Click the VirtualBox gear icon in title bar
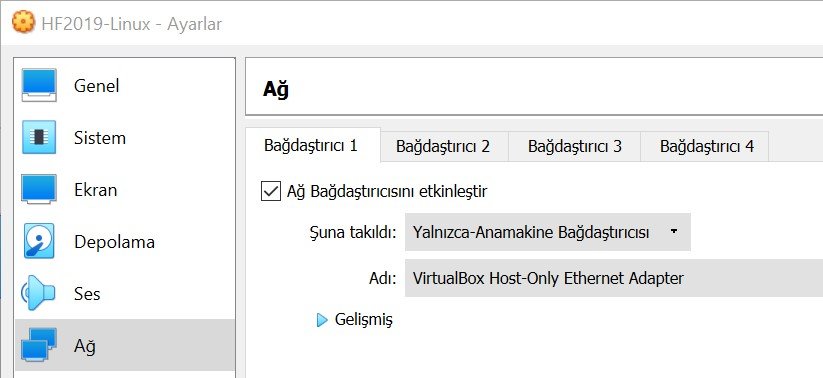The height and width of the screenshot is (378, 823). click(x=23, y=22)
